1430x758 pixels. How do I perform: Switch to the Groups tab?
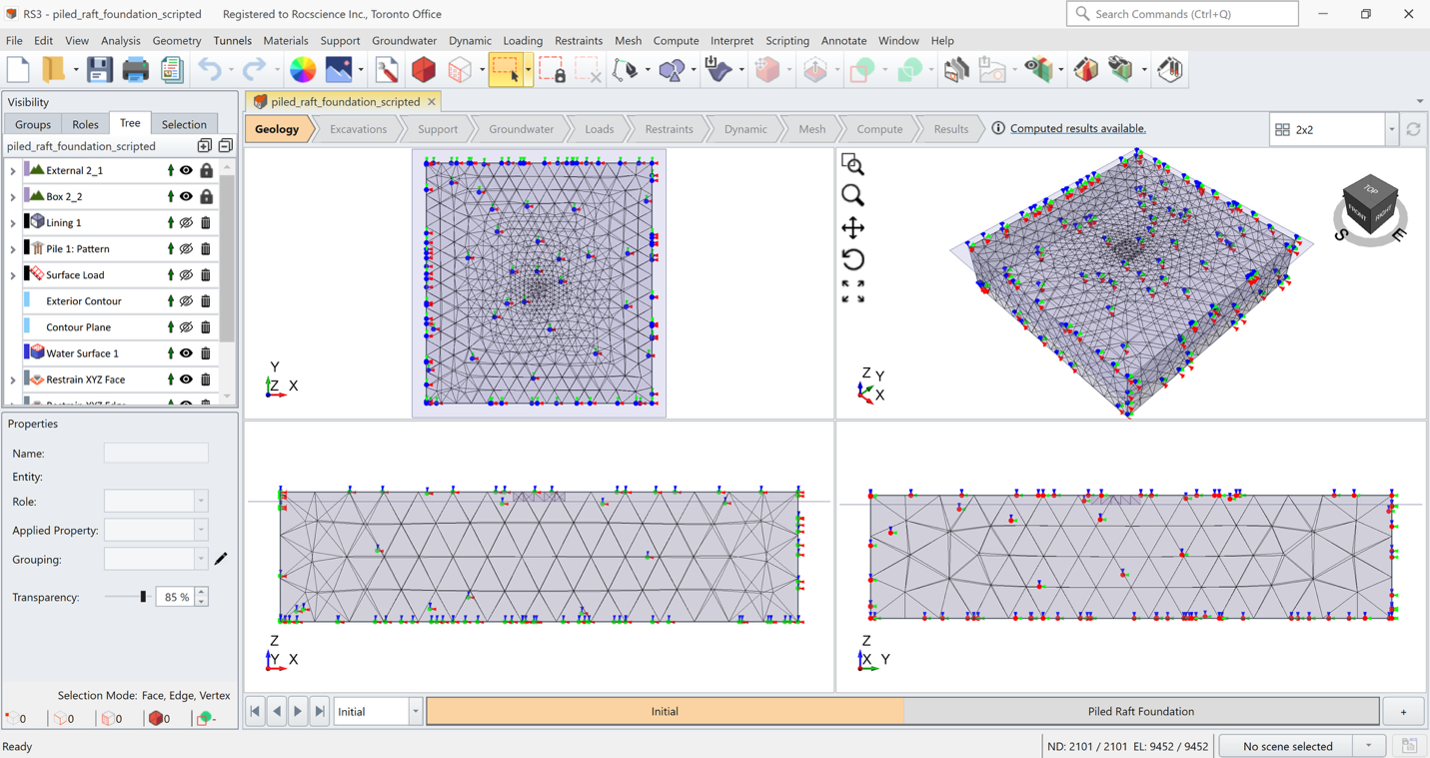click(x=33, y=124)
